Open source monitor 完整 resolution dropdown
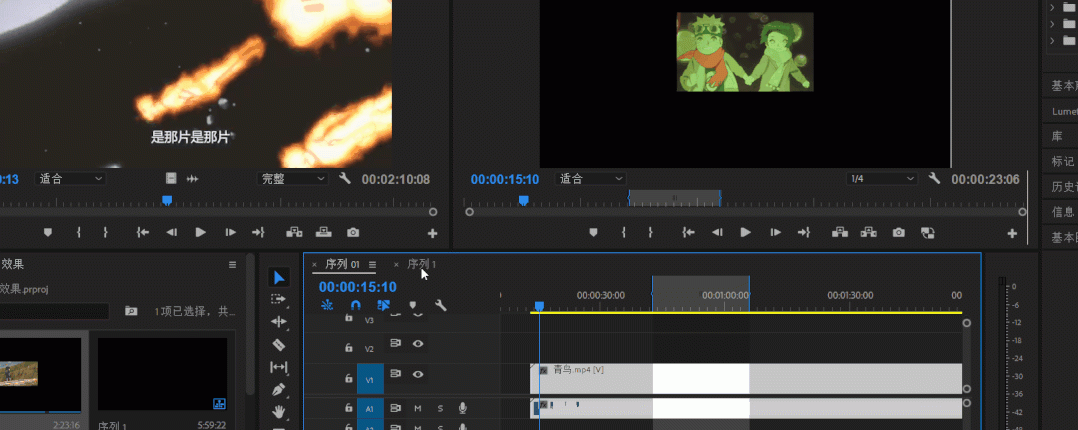The image size is (1078, 430). 292,179
